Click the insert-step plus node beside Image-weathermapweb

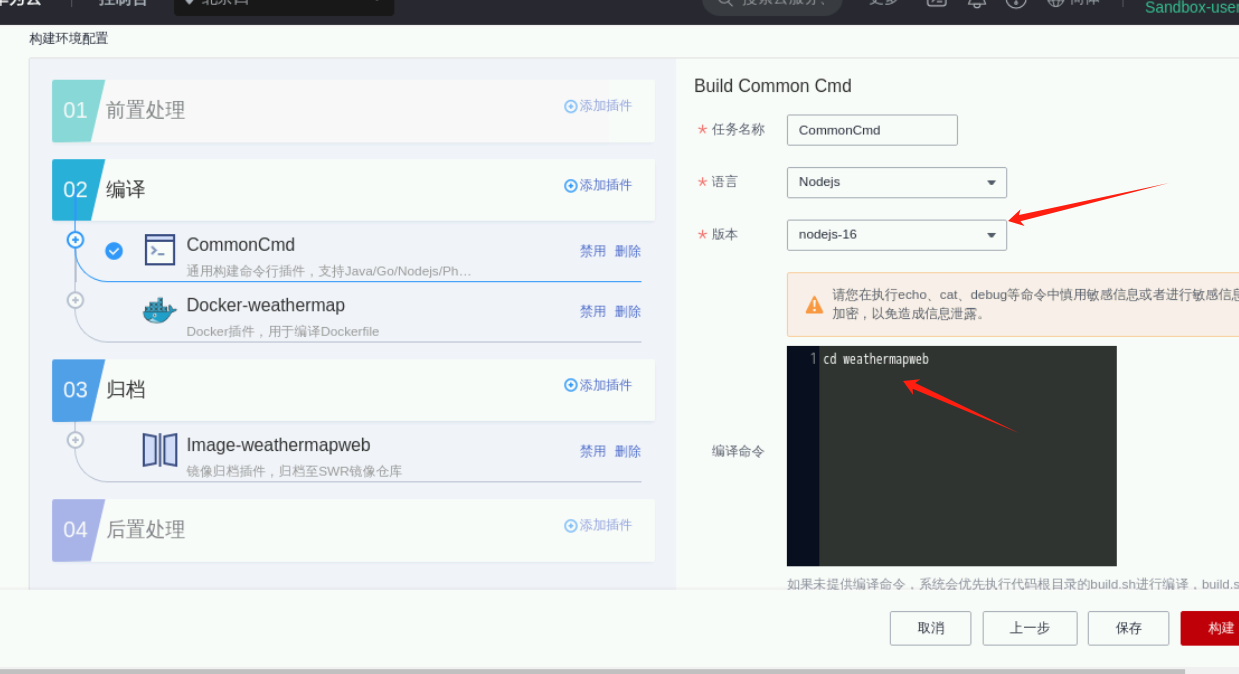coord(75,439)
